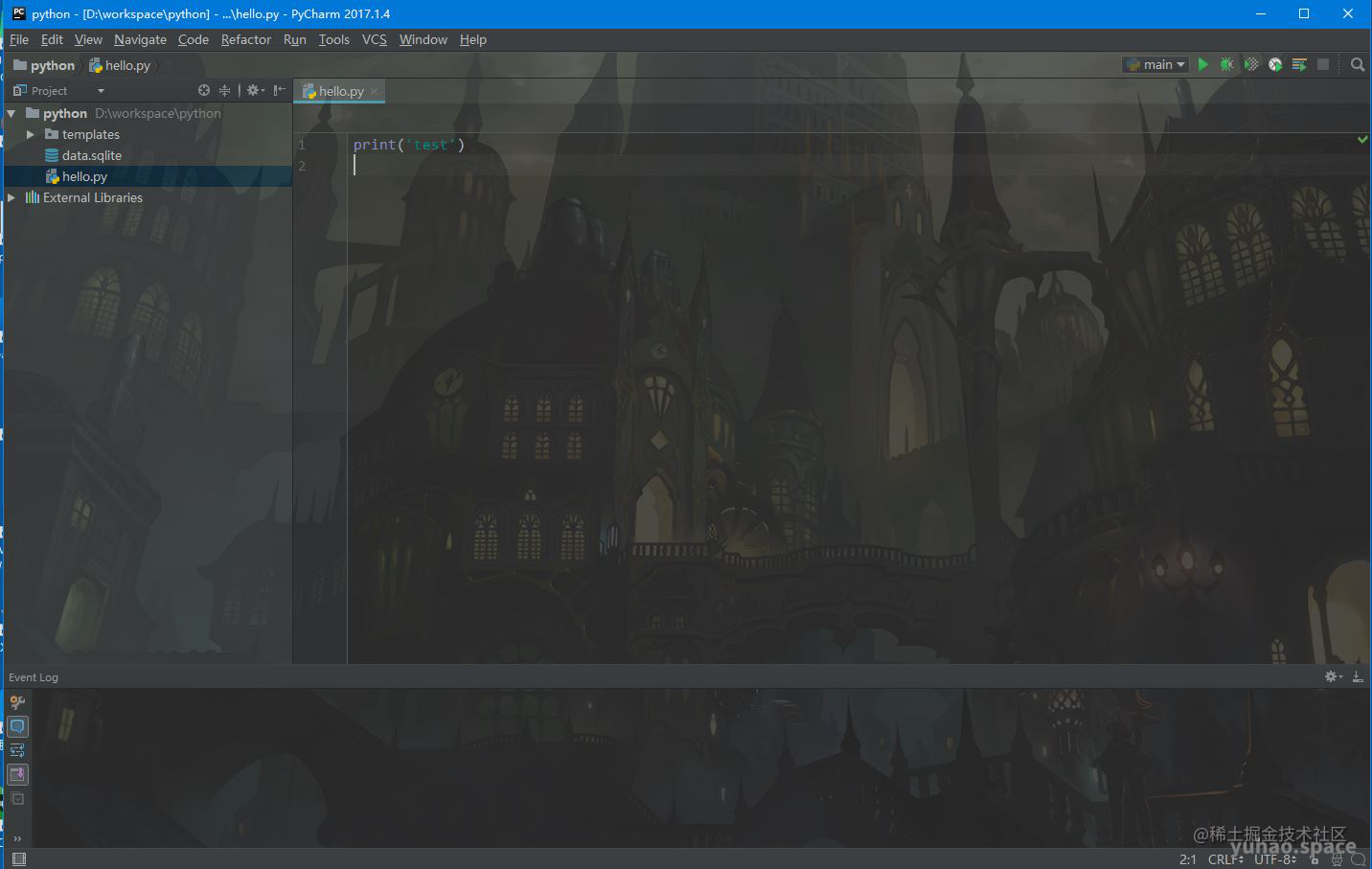
Task: Click line number 1 in gutter
Action: click(x=302, y=145)
